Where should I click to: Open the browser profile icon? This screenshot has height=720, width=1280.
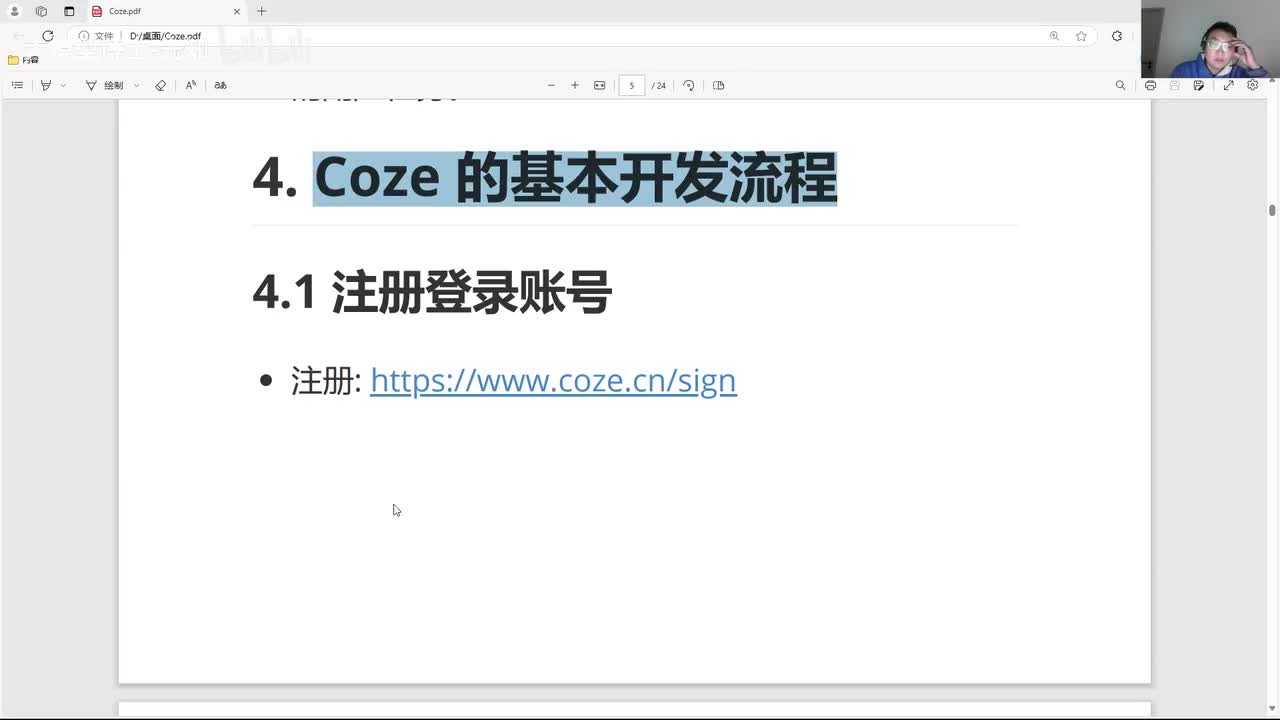point(14,11)
